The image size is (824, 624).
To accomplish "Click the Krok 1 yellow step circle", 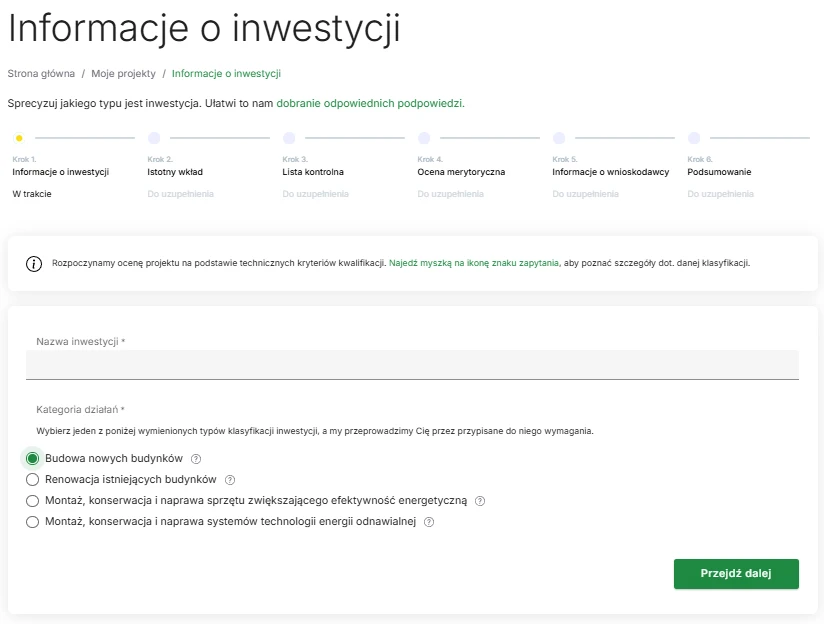I will (19, 138).
